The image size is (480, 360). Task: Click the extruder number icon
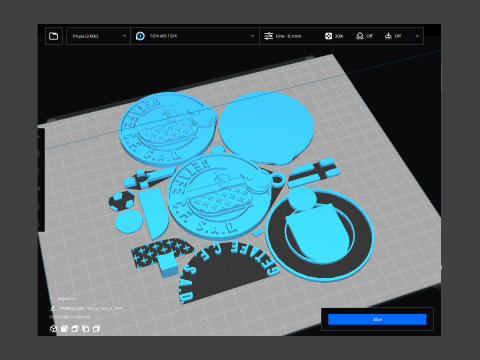tap(140, 36)
